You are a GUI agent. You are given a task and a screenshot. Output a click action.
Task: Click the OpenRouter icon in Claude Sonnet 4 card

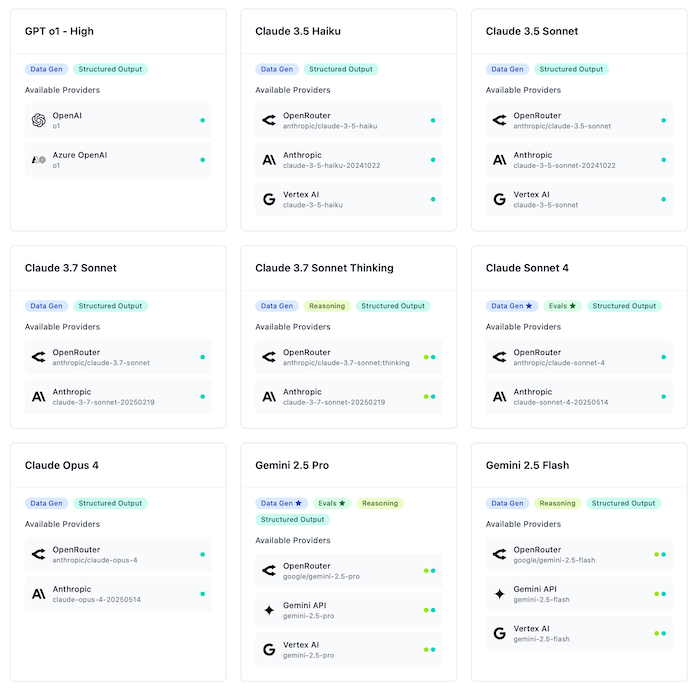coord(499,356)
